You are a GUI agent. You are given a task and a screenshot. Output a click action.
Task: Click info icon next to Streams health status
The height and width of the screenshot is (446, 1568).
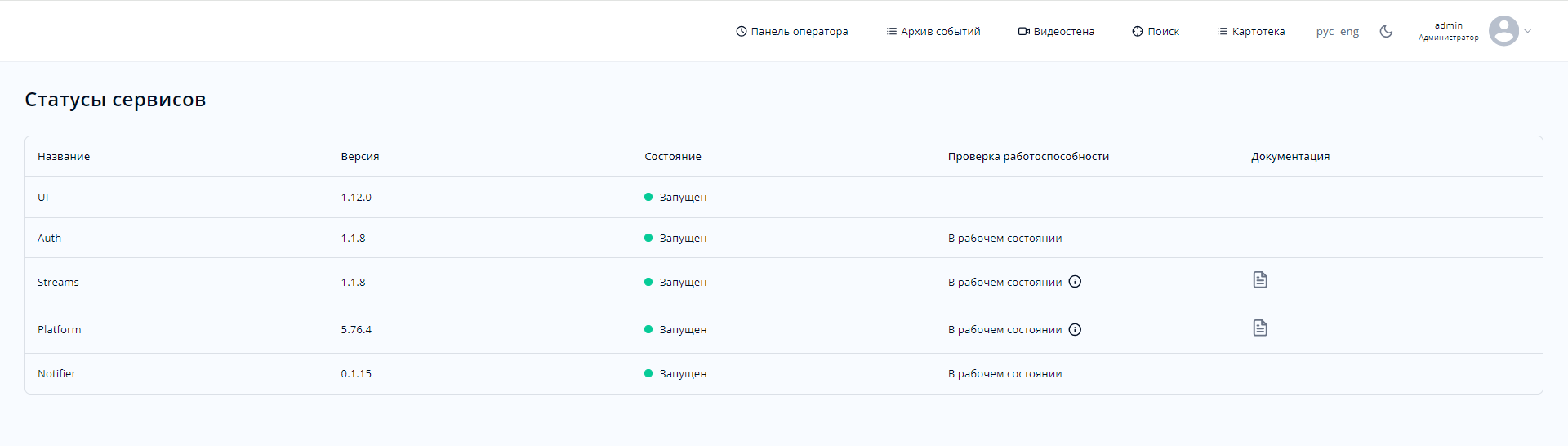(1075, 282)
